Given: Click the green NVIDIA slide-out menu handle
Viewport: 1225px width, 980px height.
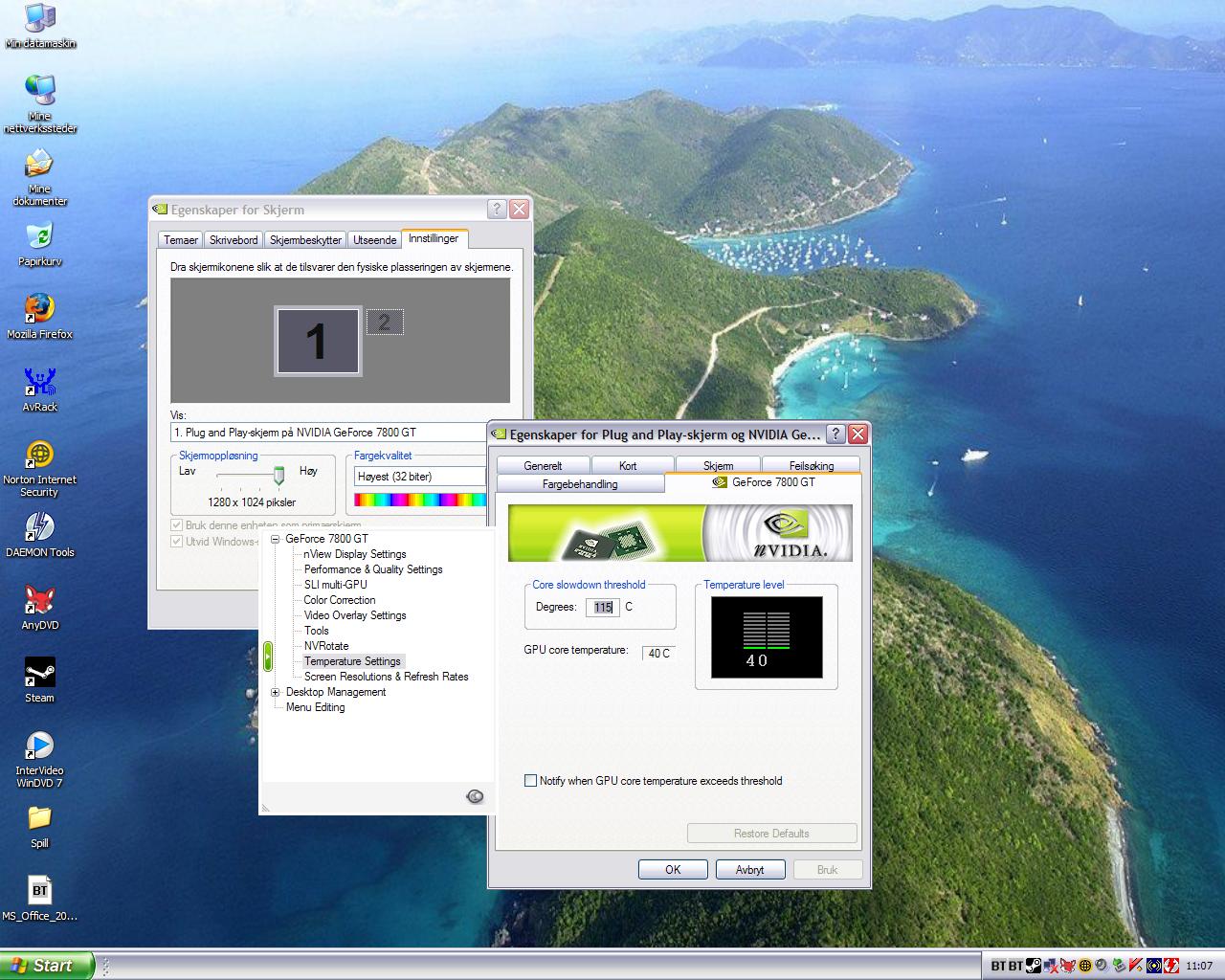Looking at the screenshot, I should point(268,656).
